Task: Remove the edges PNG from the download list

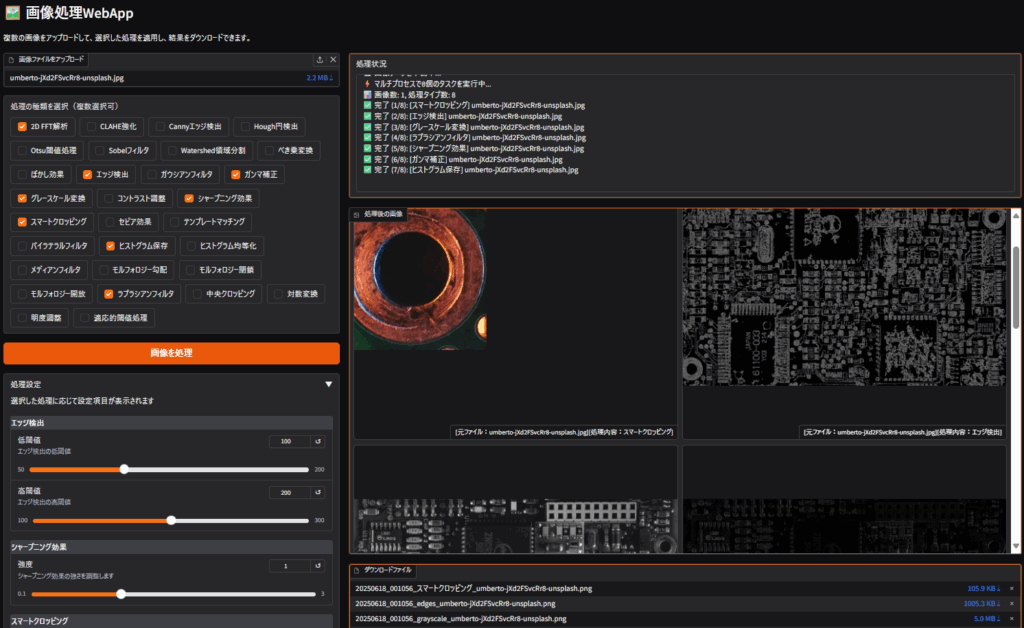Action: click(1011, 604)
